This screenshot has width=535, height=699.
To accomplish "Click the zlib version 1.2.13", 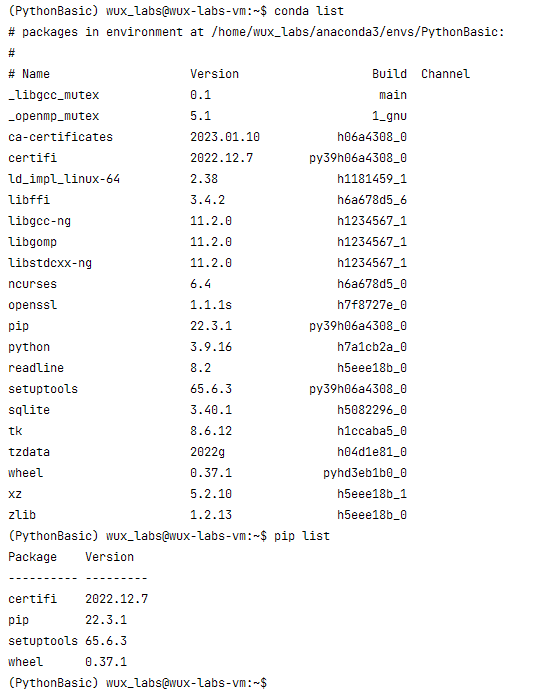I will (211, 515).
